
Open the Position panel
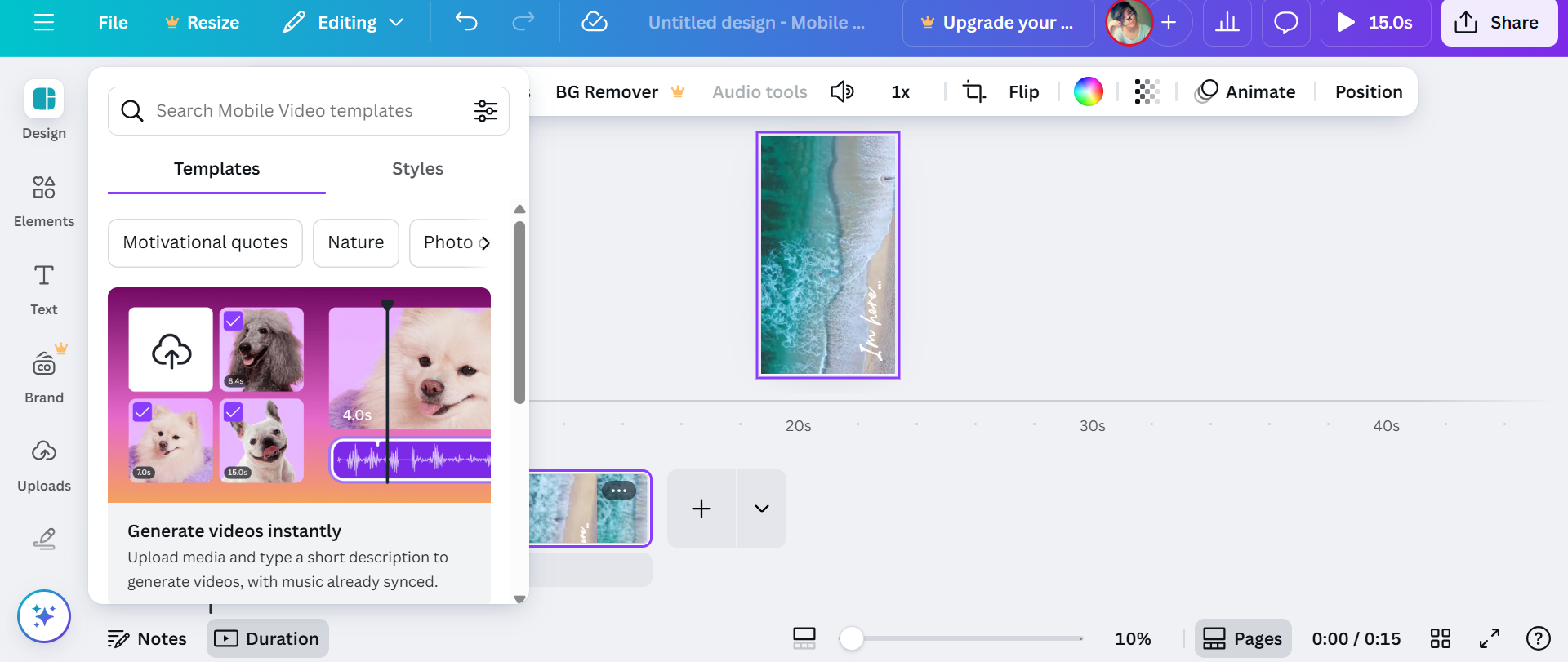[1369, 92]
